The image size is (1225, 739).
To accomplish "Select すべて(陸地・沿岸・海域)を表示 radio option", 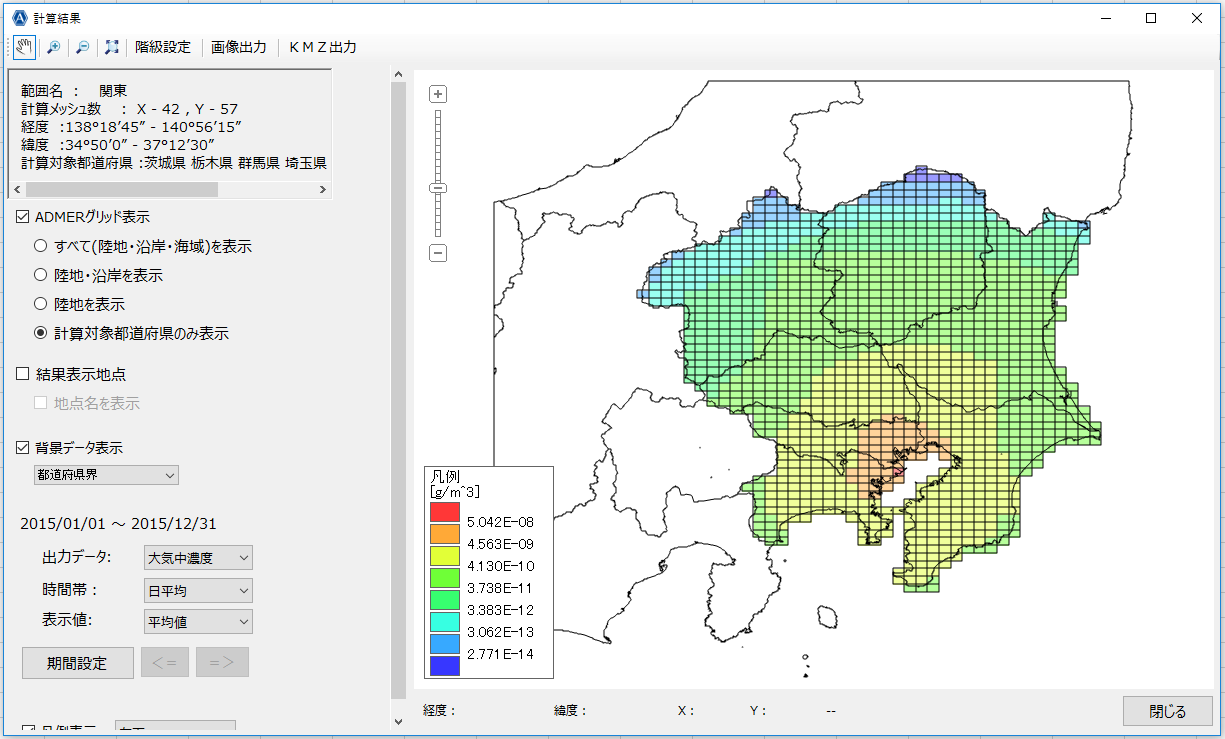I will click(41, 246).
